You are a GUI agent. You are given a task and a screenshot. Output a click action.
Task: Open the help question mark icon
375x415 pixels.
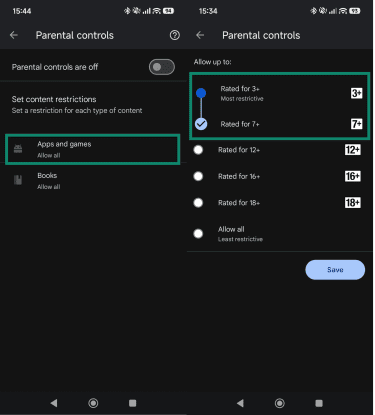[175, 35]
